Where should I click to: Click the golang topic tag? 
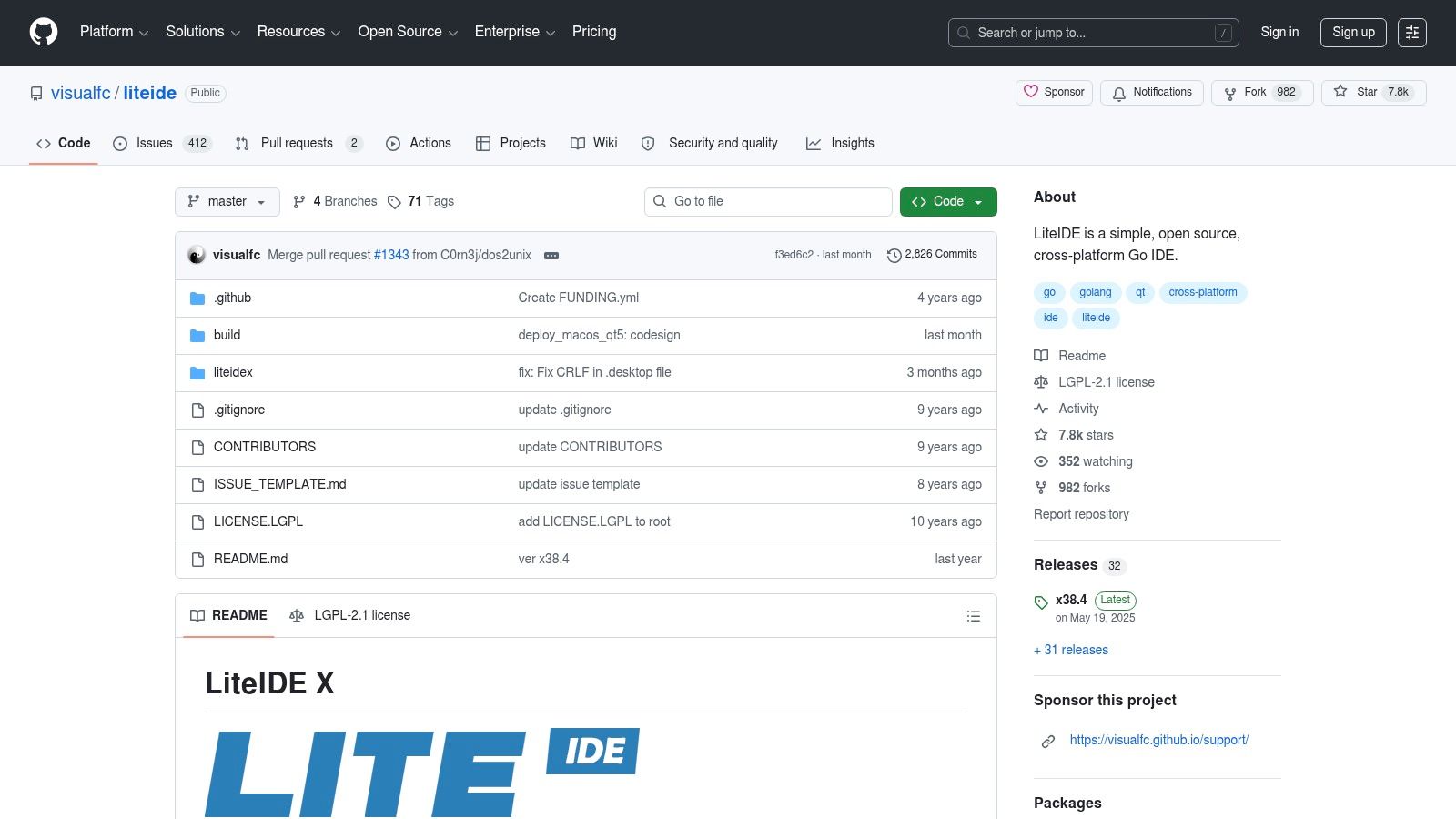(1096, 293)
